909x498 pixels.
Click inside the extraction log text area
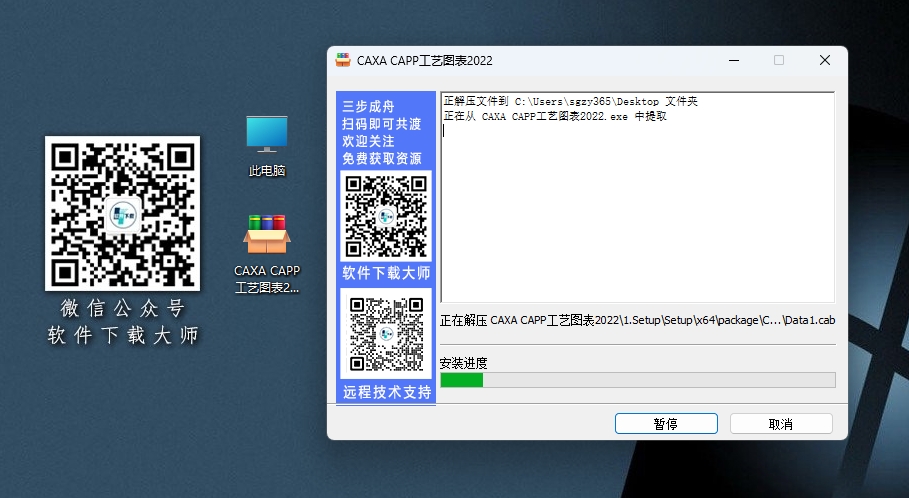(638, 197)
